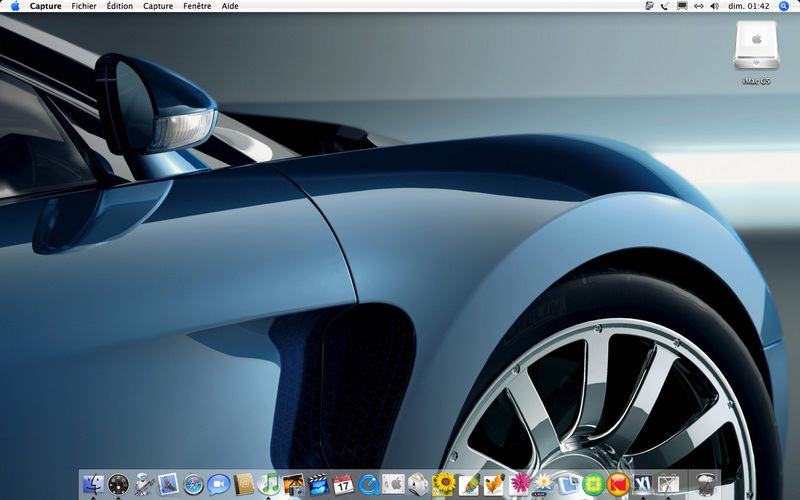800x500 pixels.
Task: Open Mail stamp icon in Dock
Action: click(168, 484)
